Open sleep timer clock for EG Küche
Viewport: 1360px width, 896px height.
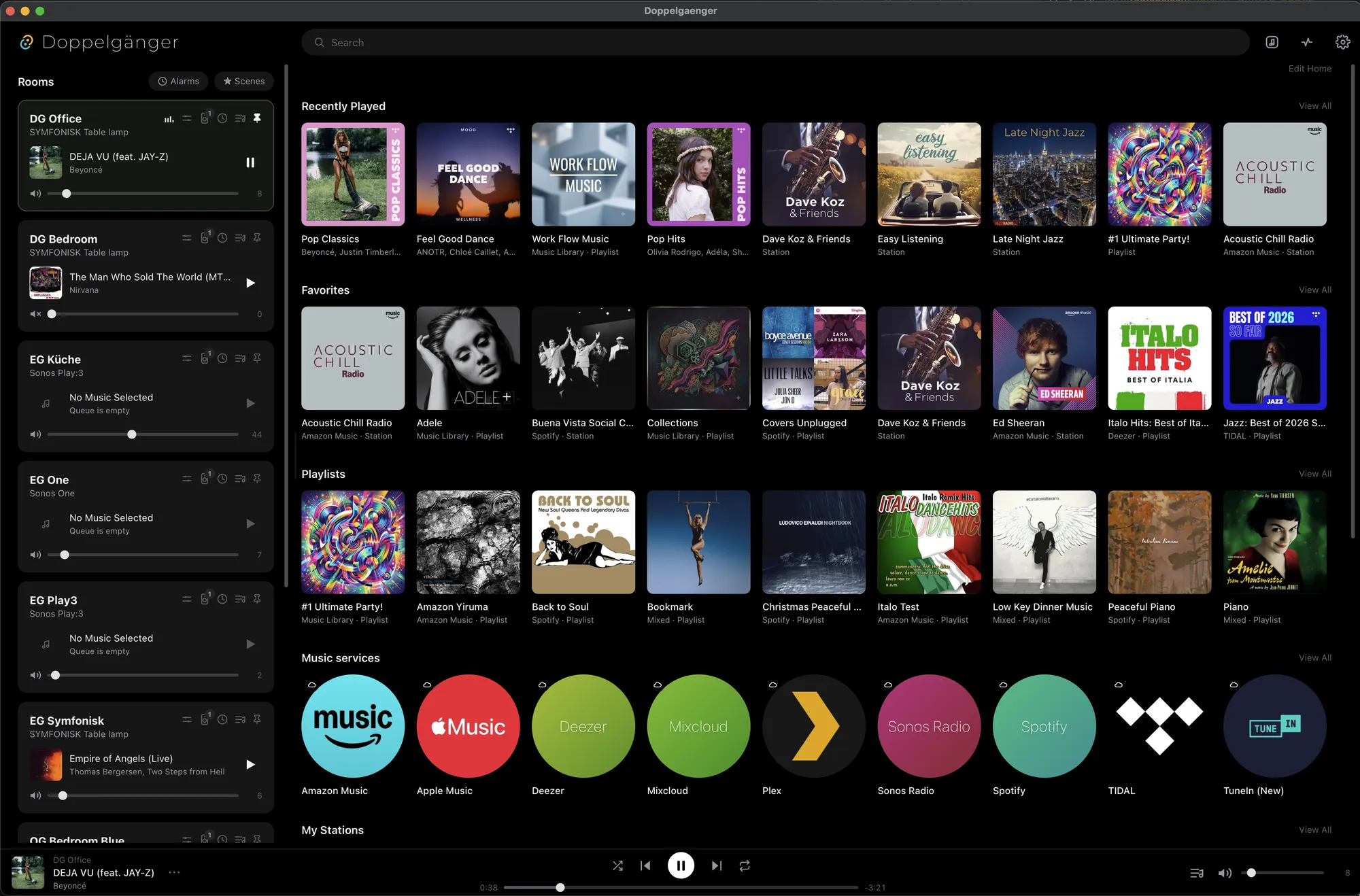pos(222,358)
